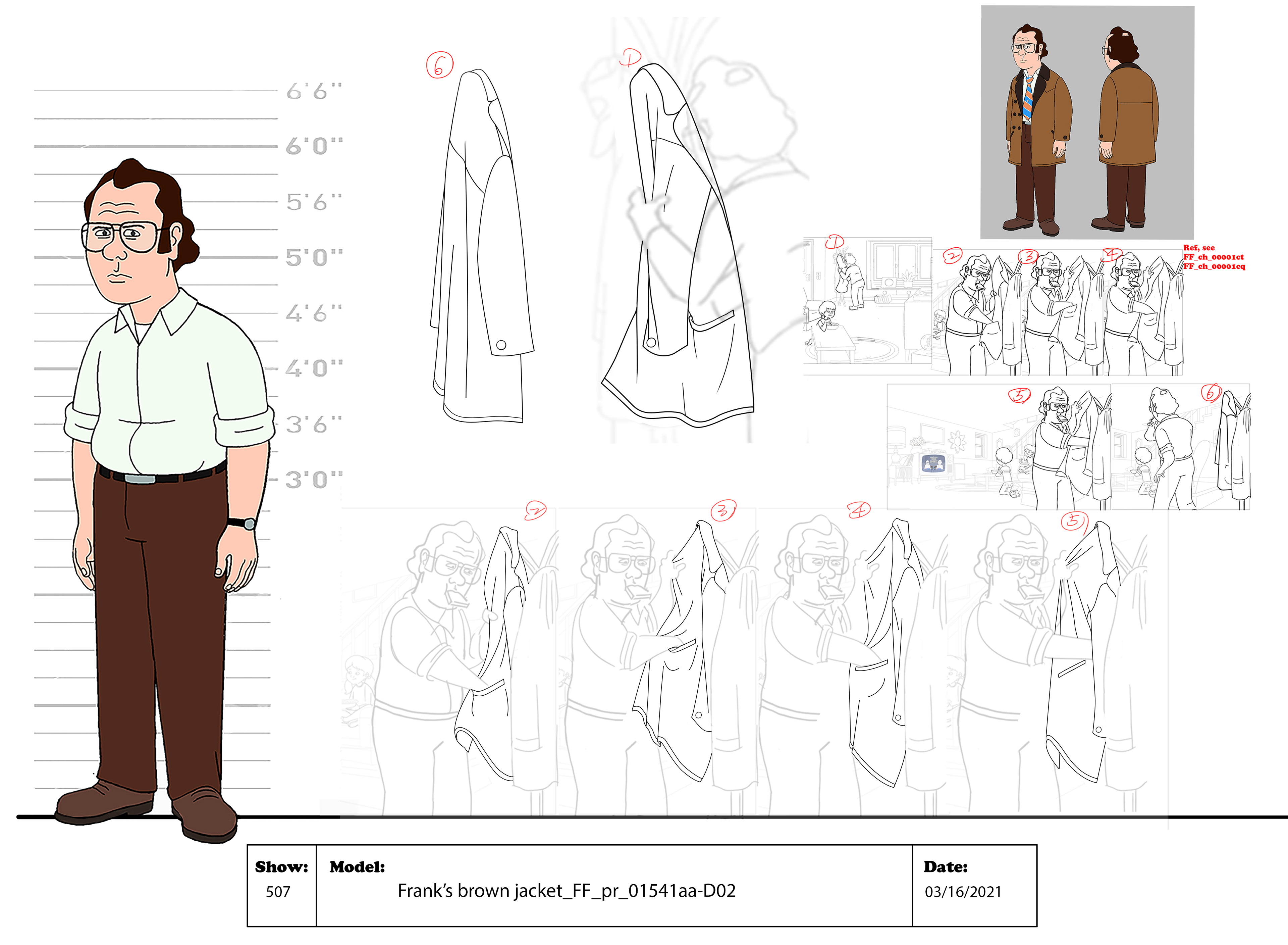1288x945 pixels.
Task: Click the 6'6" height chart label
Action: point(314,92)
